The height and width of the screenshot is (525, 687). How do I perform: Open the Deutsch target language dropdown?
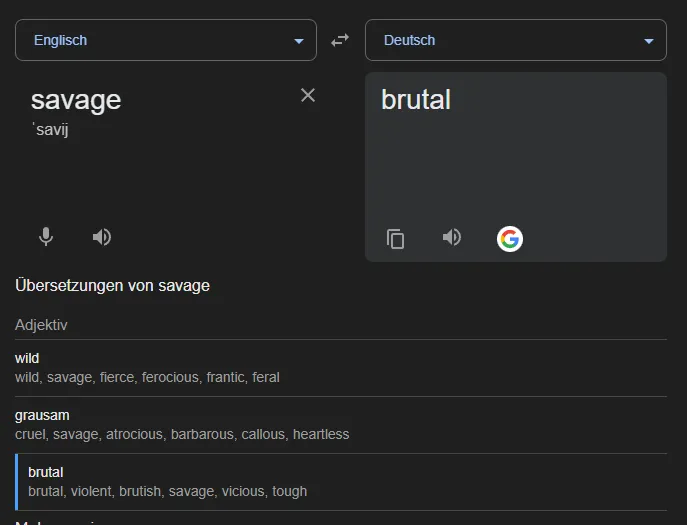[516, 40]
